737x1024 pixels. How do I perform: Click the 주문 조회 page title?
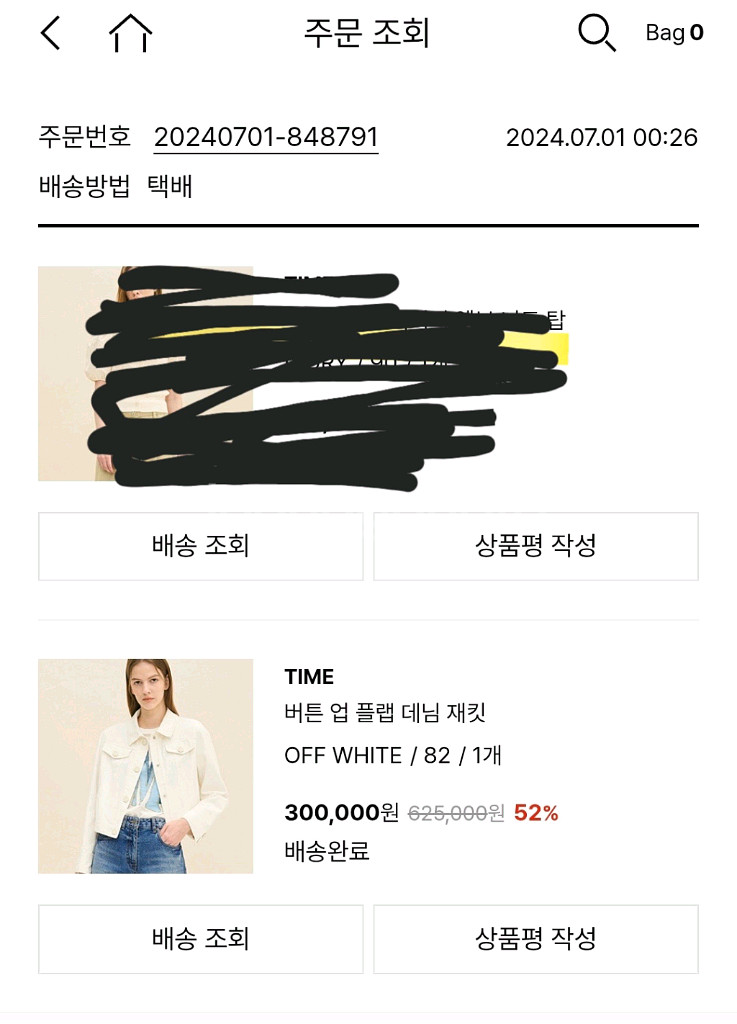[x=366, y=33]
